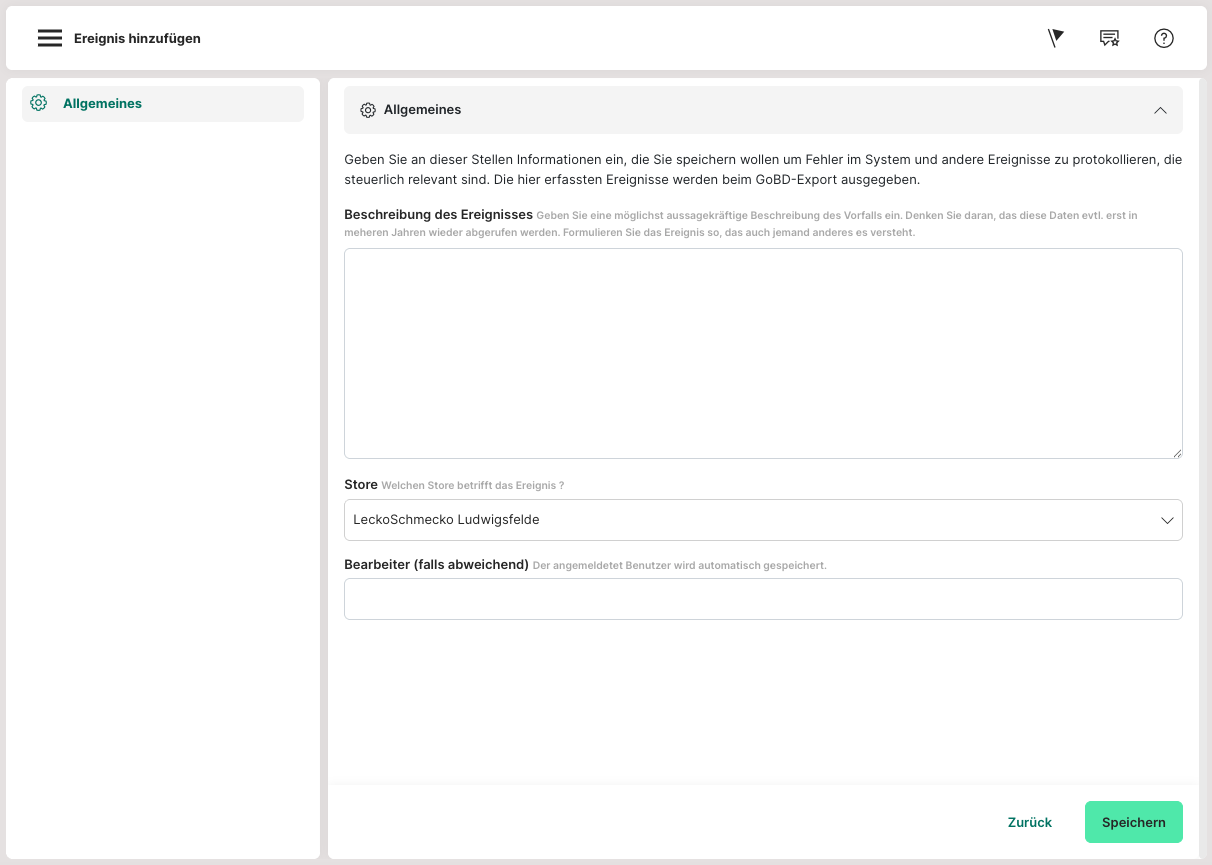Click the Speichern button
The image size is (1212, 865).
coord(1133,822)
